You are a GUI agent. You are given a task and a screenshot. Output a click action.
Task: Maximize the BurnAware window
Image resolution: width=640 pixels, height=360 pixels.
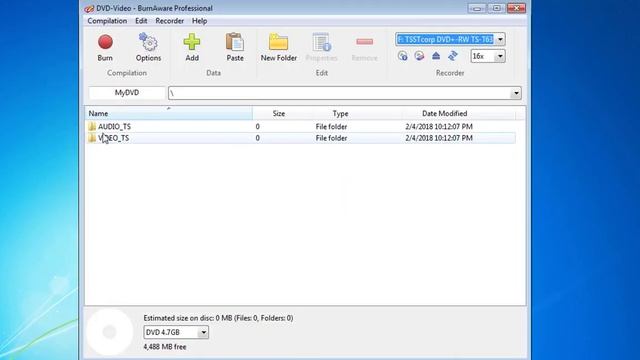(x=496, y=8)
